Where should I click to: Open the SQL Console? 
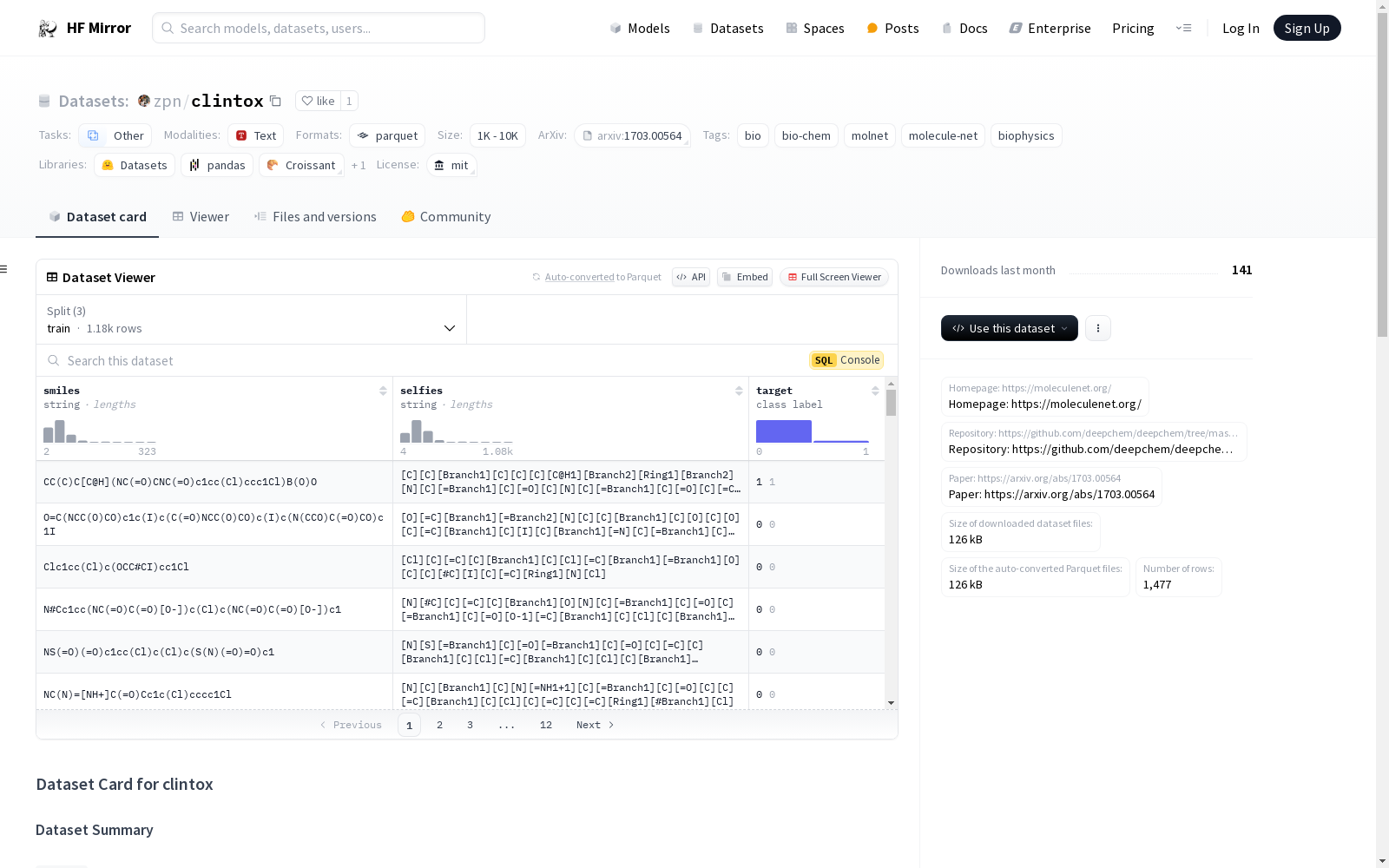(846, 360)
